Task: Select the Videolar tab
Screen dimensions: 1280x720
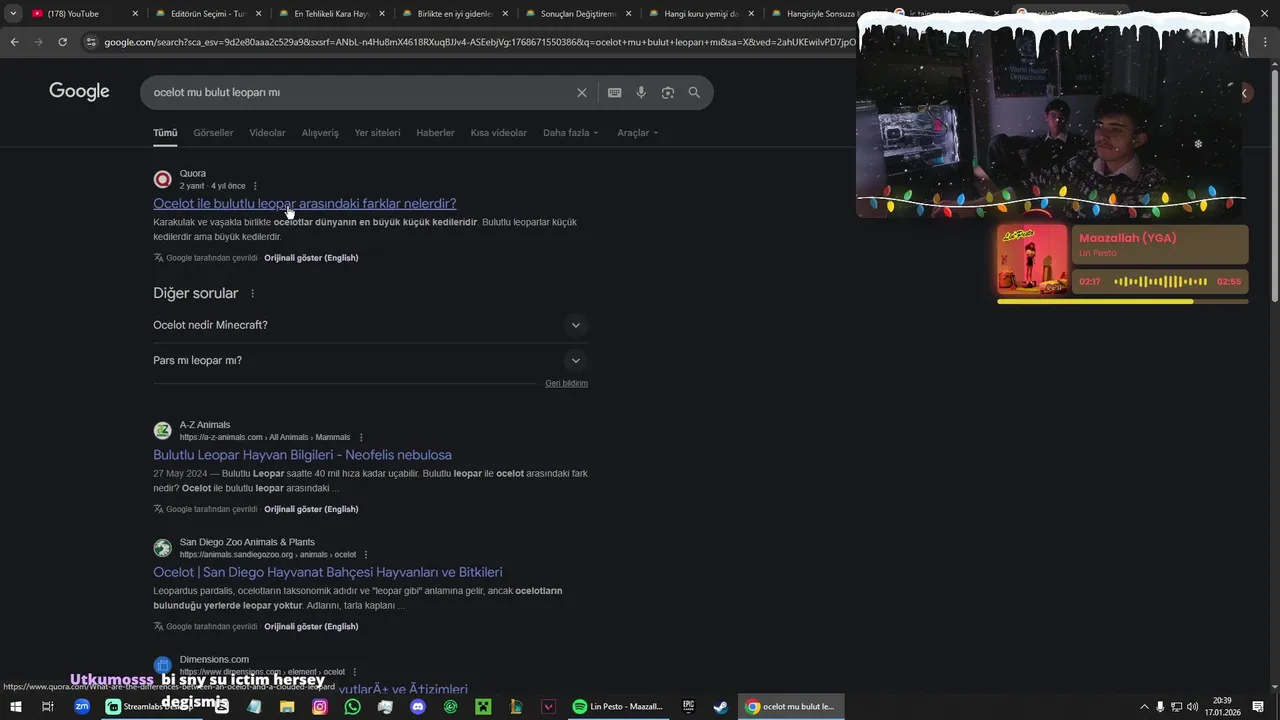Action: point(267,133)
